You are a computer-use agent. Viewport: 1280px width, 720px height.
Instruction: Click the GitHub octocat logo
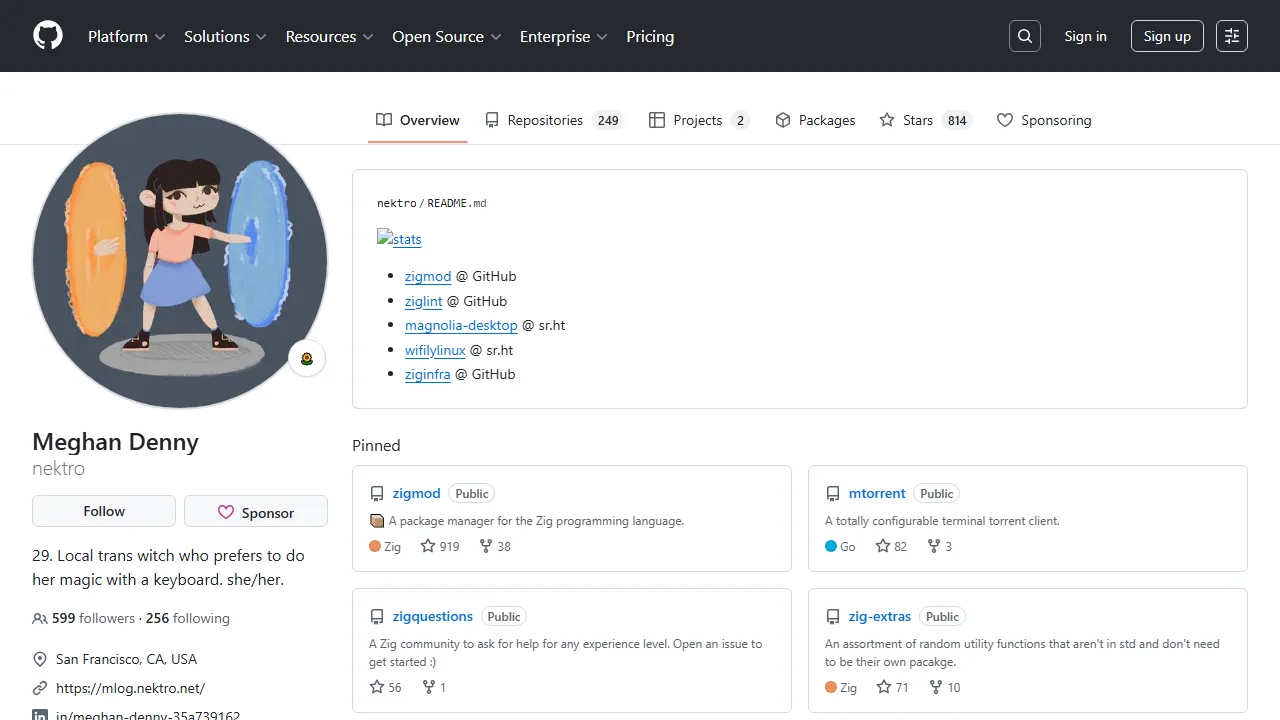47,35
